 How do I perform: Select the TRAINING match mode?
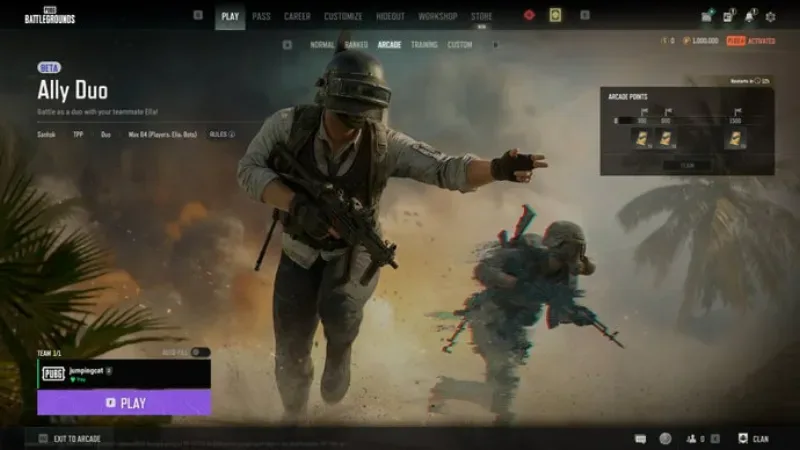click(x=424, y=45)
